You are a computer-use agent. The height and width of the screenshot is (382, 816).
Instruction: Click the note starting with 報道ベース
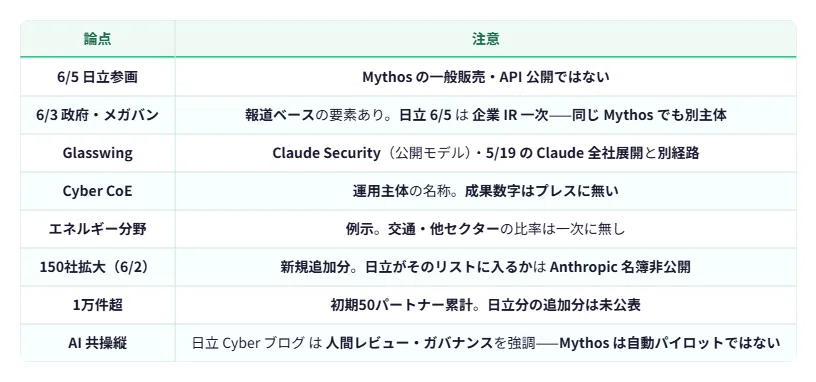tap(486, 115)
